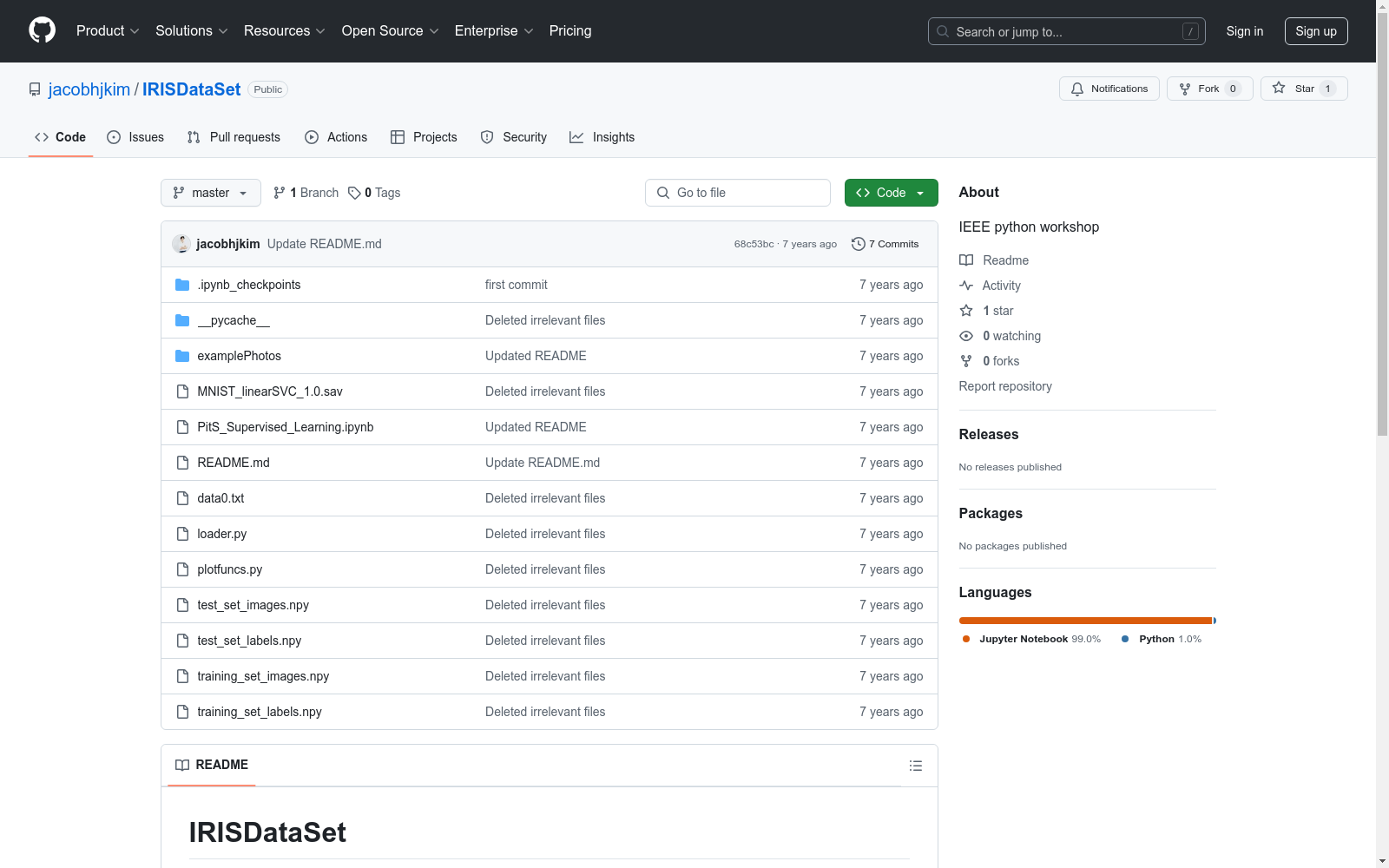Image resolution: width=1389 pixels, height=868 pixels.
Task: Open the 'first commit' message link
Action: (x=517, y=285)
